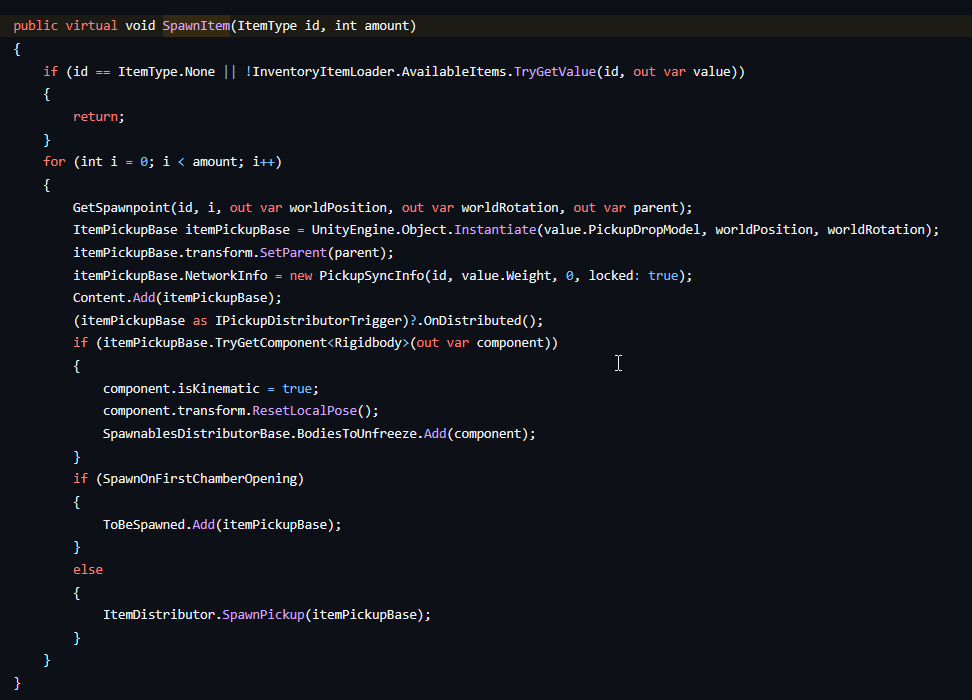
Task: Click the TryGetComponent method call
Action: [x=271, y=343]
